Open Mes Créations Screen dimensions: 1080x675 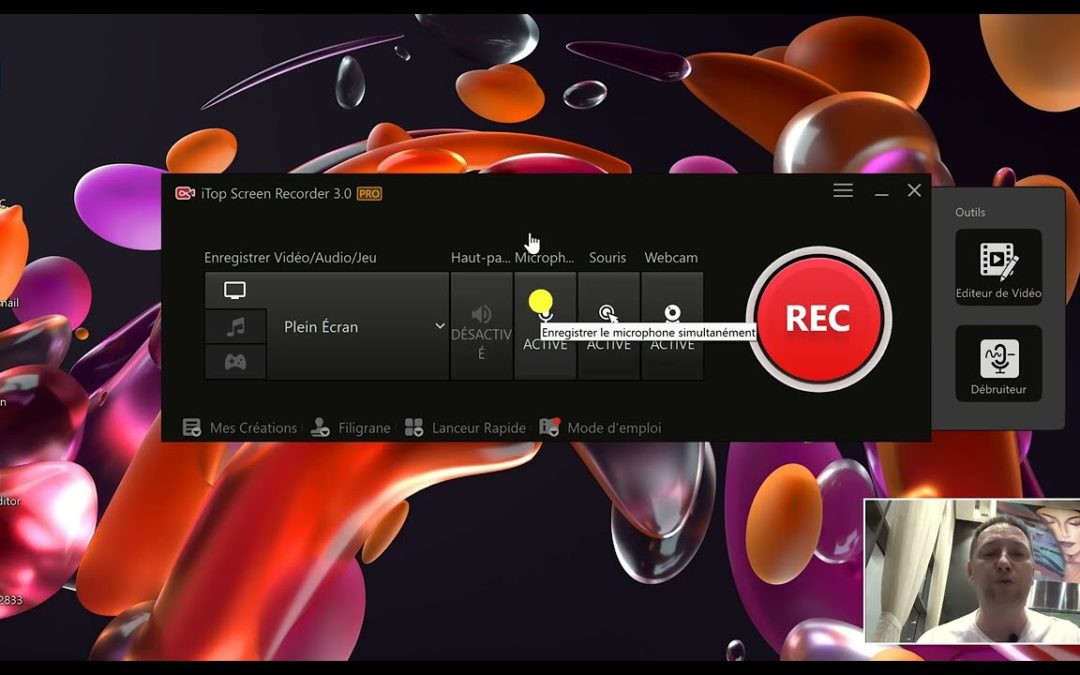coord(239,428)
